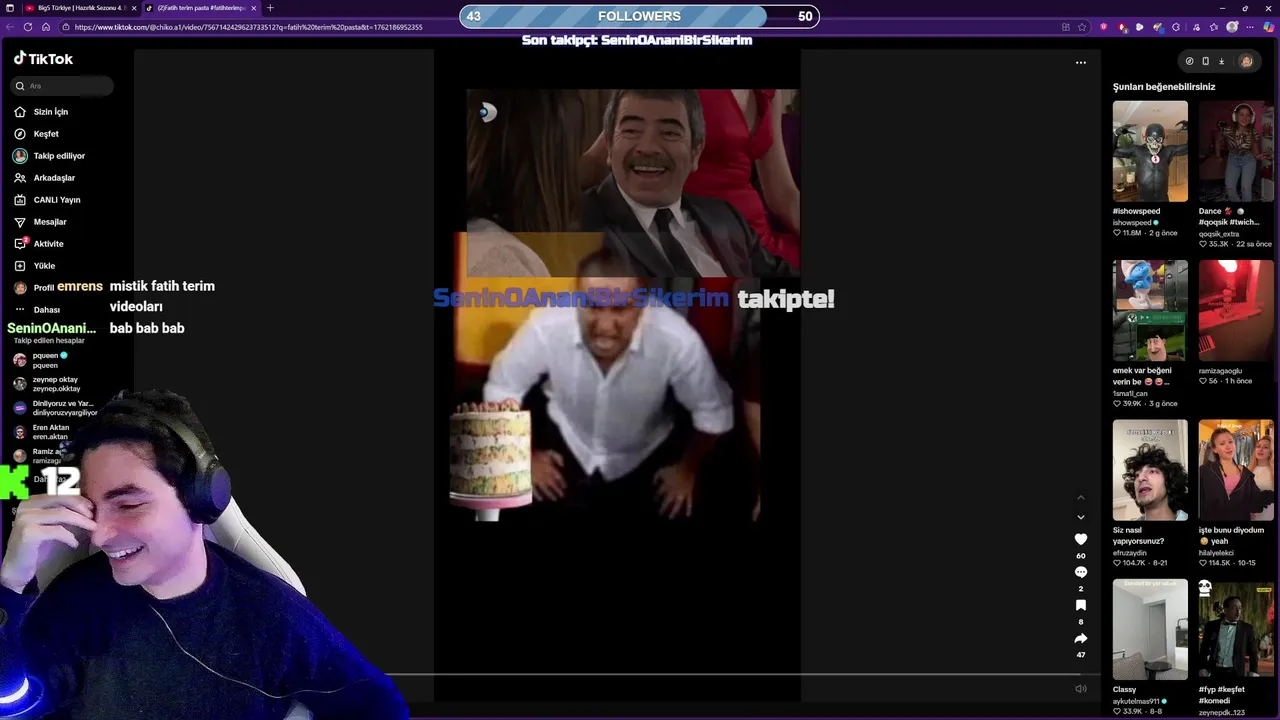Image resolution: width=1280 pixels, height=720 pixels.
Task: Open the profile avatar in the top-right pill
Action: pos(1246,61)
